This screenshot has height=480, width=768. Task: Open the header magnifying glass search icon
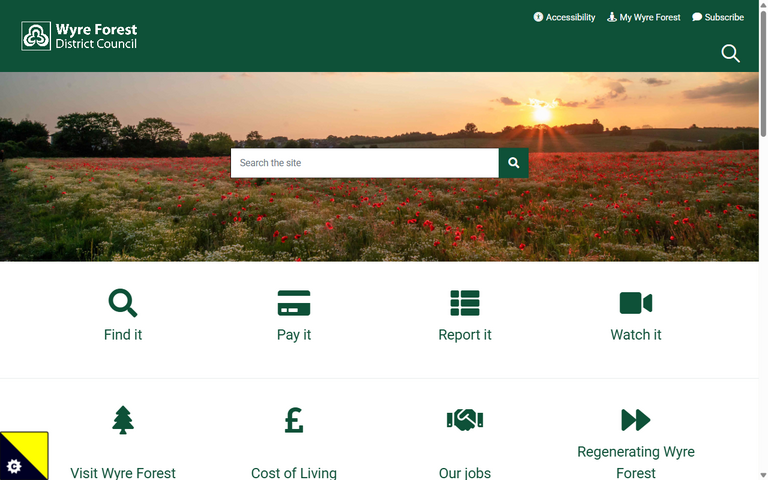tap(731, 53)
